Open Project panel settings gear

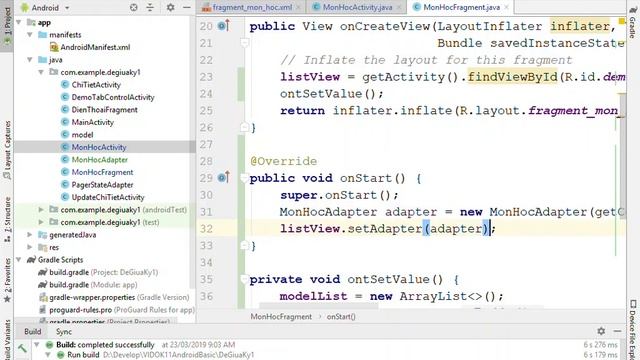point(171,7)
